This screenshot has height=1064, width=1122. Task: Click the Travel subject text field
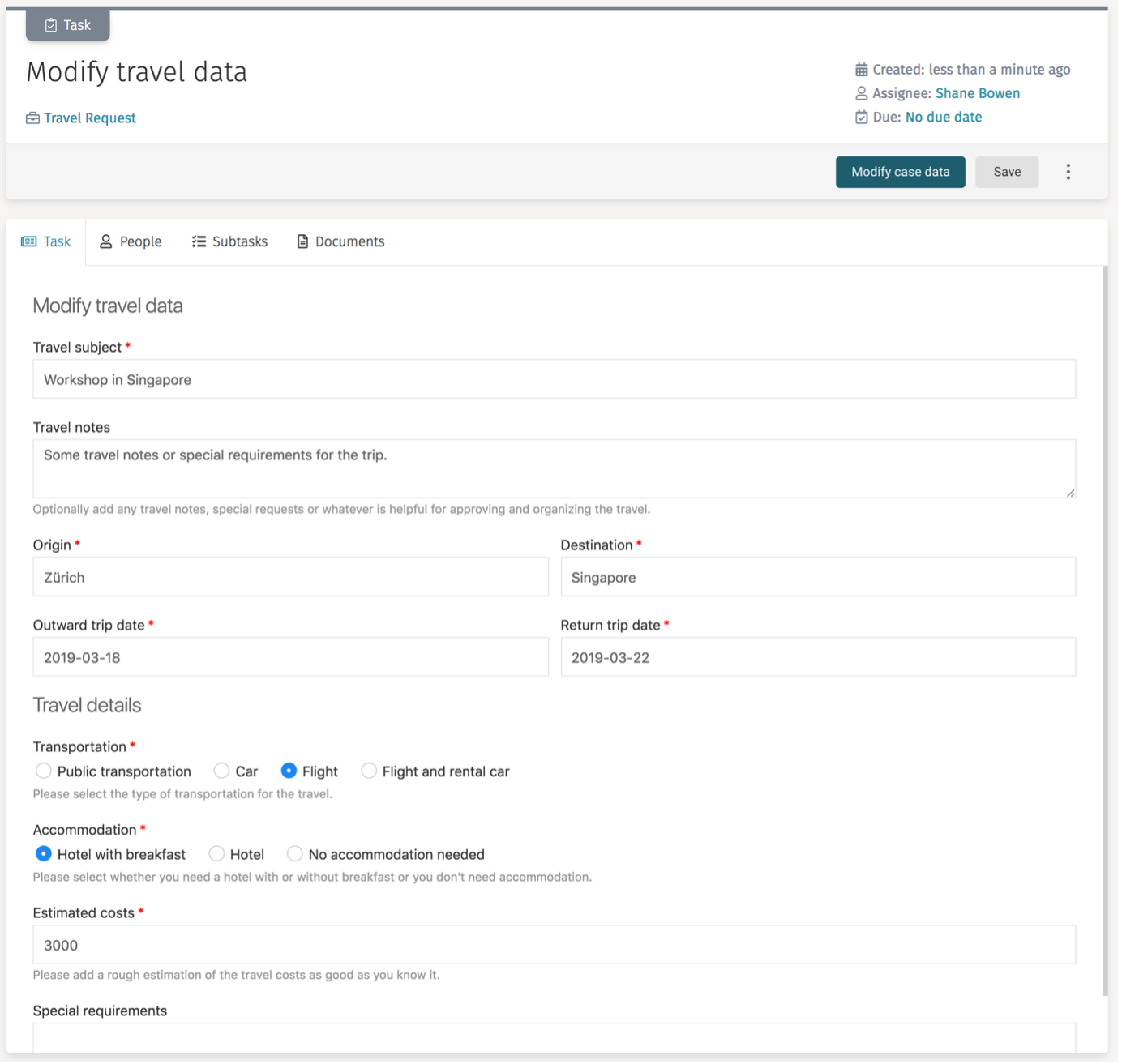554,378
